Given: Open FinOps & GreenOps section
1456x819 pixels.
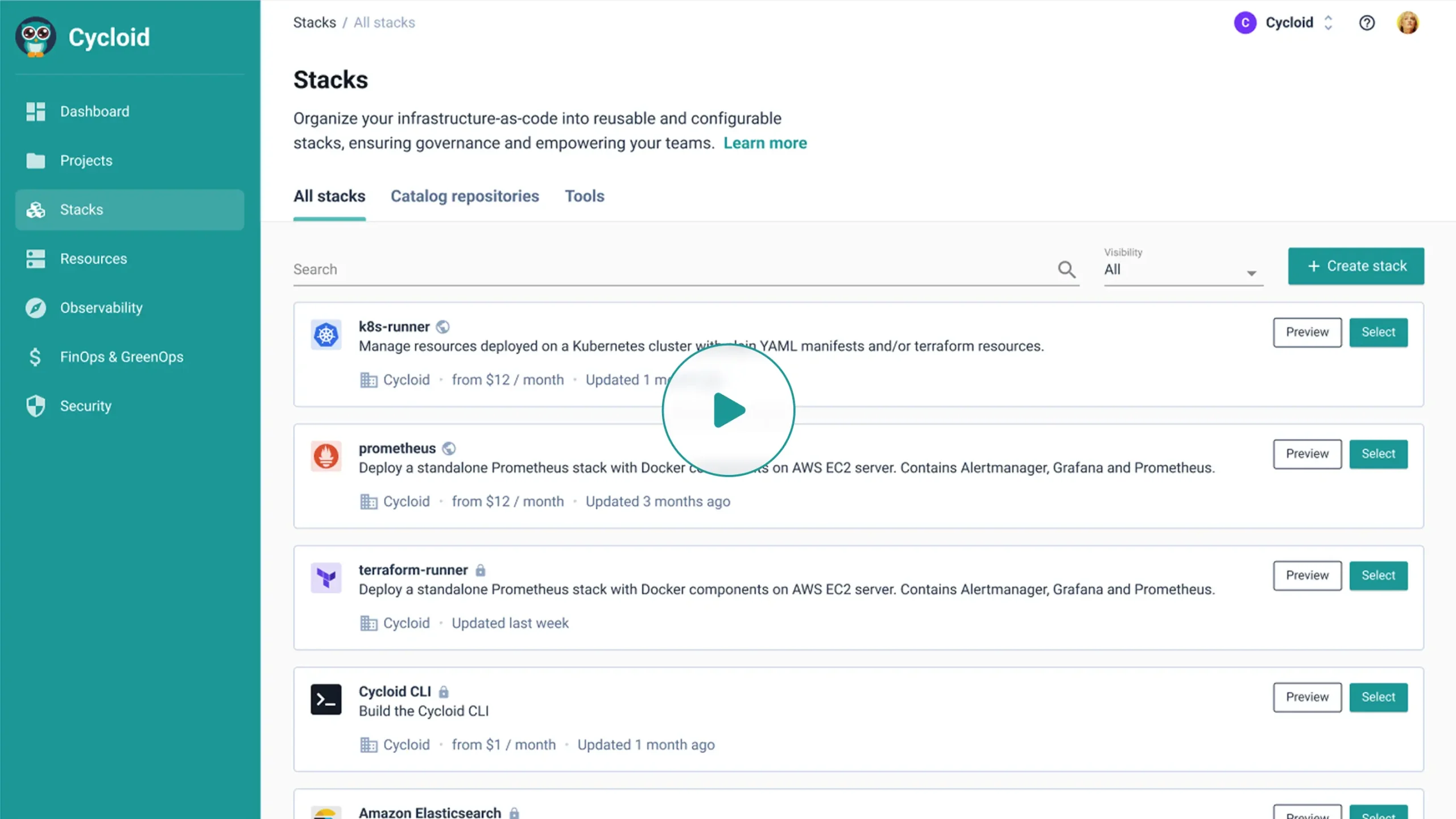Looking at the screenshot, I should pos(122,357).
